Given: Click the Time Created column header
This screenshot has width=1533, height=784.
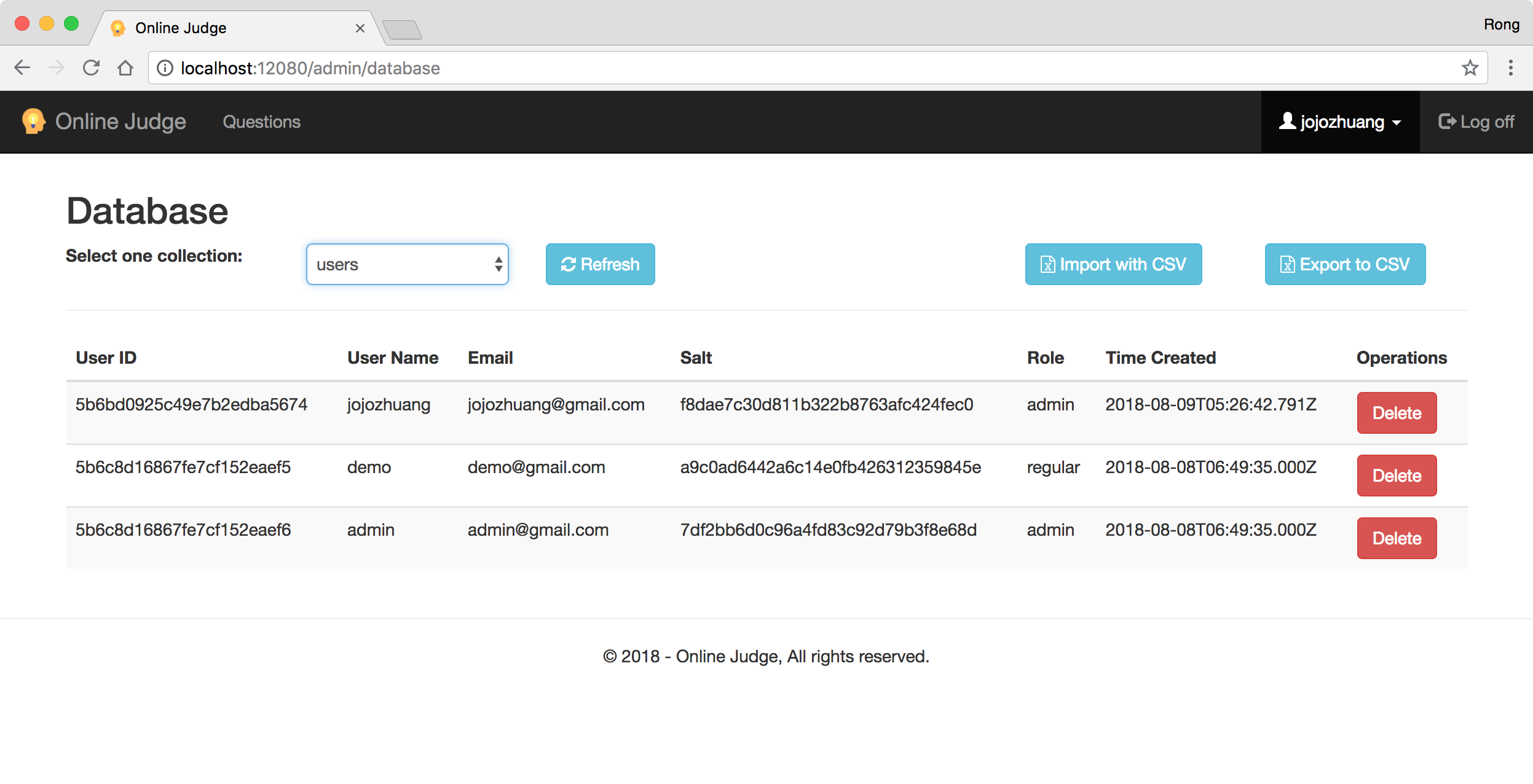Looking at the screenshot, I should tap(1161, 358).
